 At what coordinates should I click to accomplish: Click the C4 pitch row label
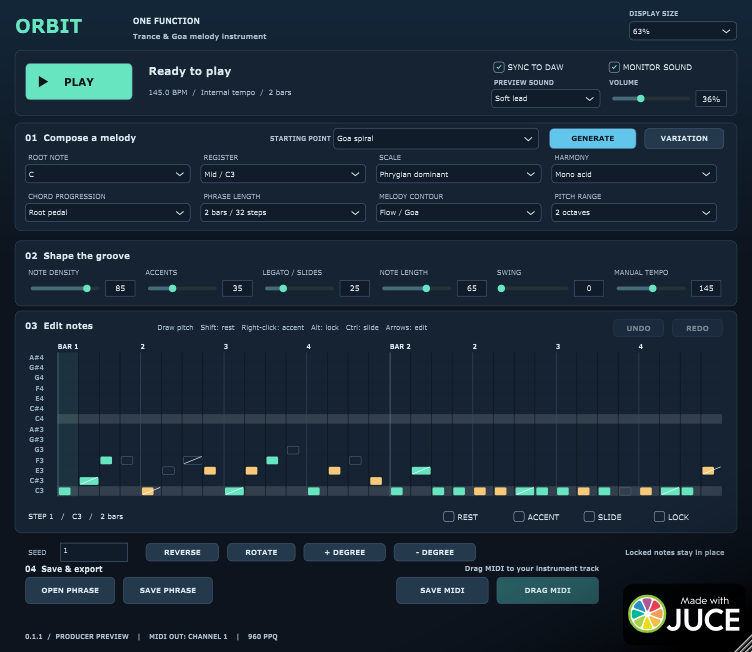tap(39, 419)
